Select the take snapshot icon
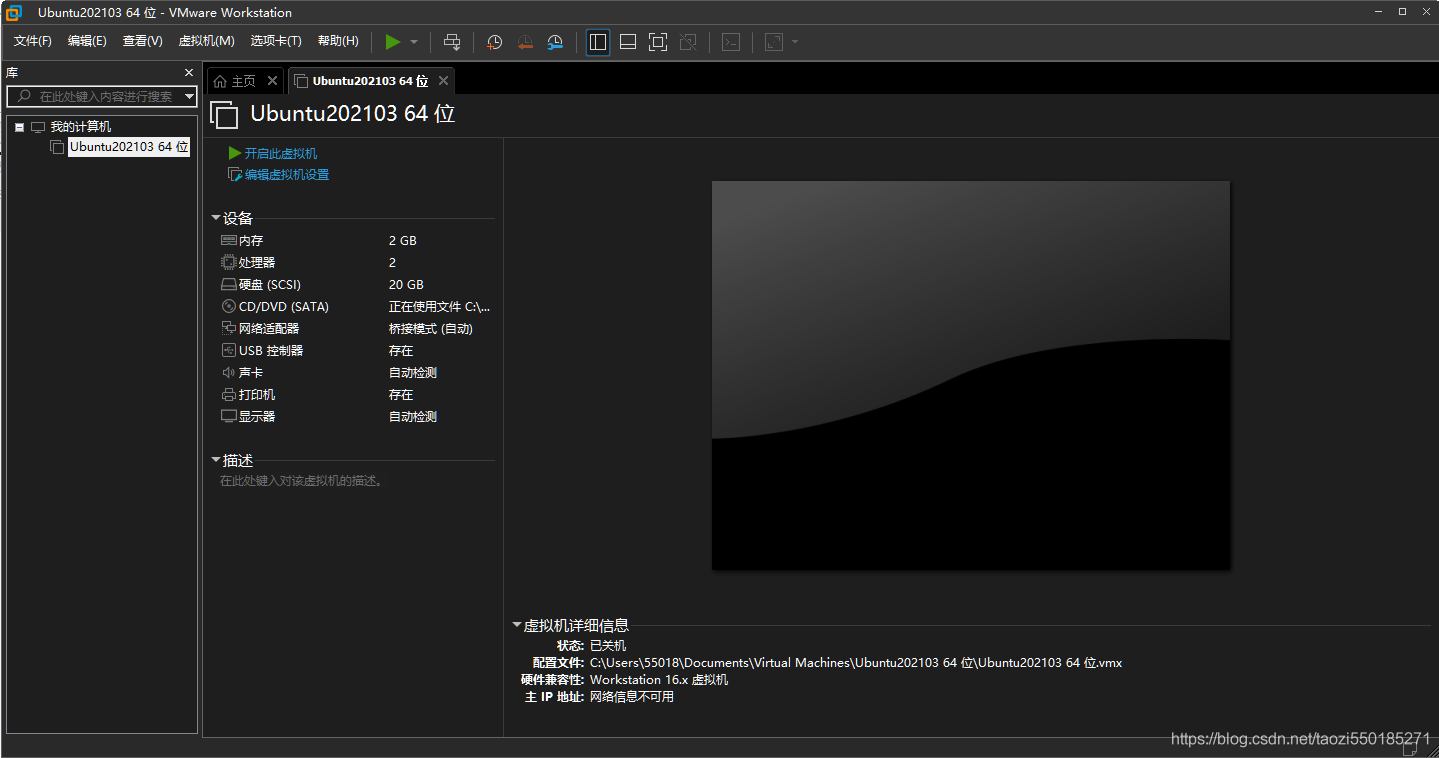Image resolution: width=1439 pixels, height=758 pixels. [493, 42]
